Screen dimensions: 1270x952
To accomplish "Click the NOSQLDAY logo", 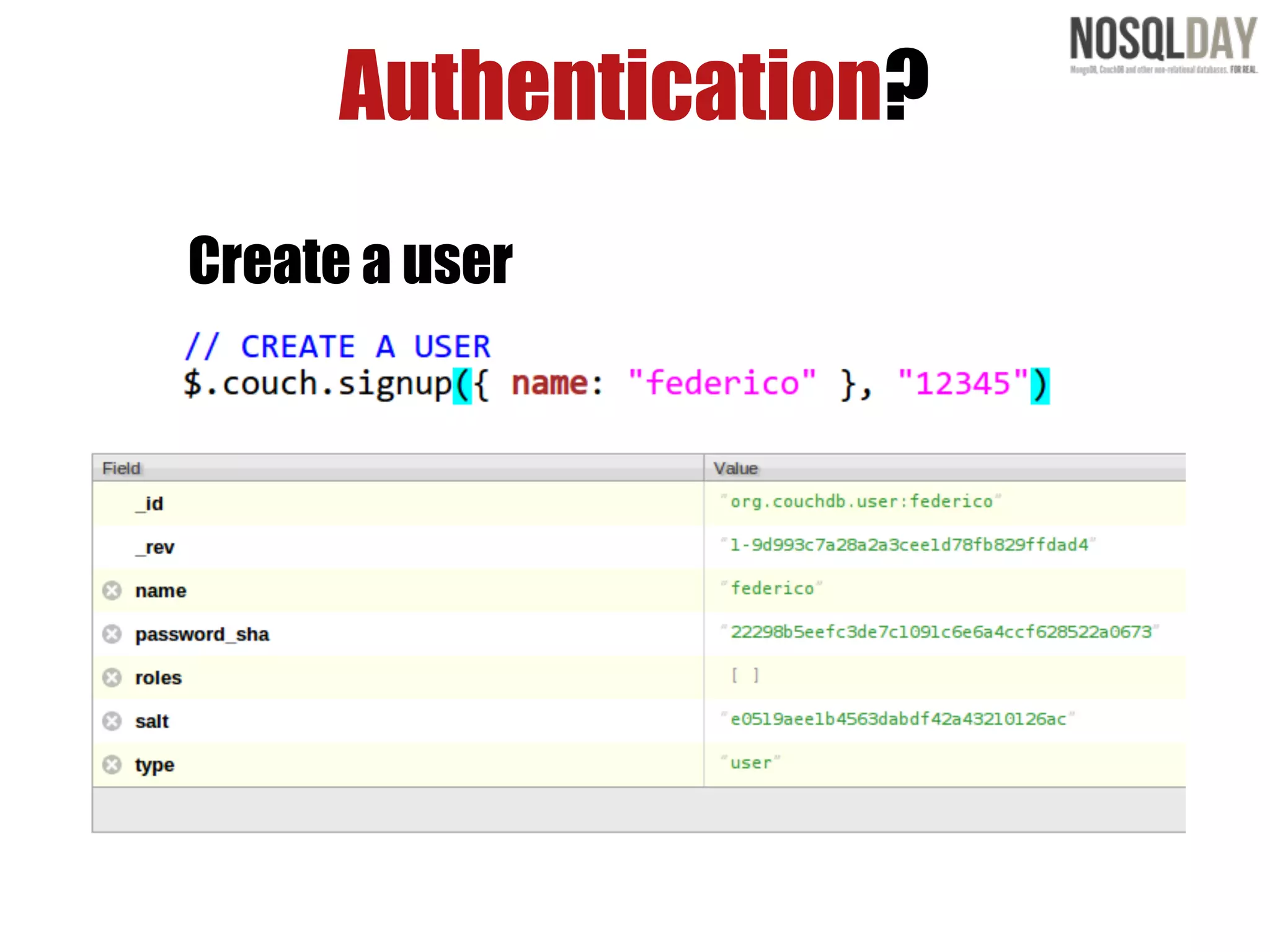I will 1163,45.
